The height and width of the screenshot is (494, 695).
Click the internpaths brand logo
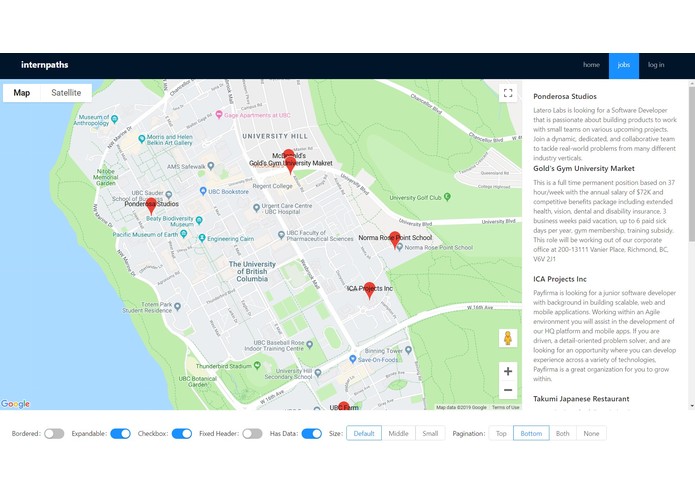point(45,65)
